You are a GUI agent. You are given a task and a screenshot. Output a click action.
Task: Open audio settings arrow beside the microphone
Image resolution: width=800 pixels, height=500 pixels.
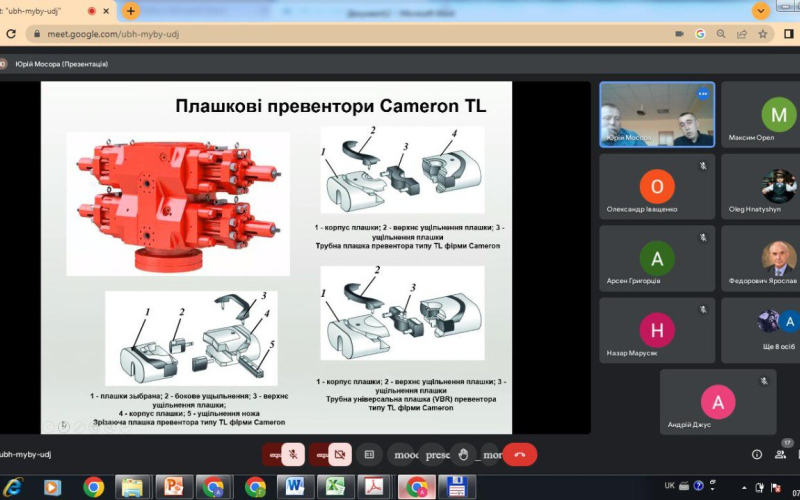(x=273, y=454)
